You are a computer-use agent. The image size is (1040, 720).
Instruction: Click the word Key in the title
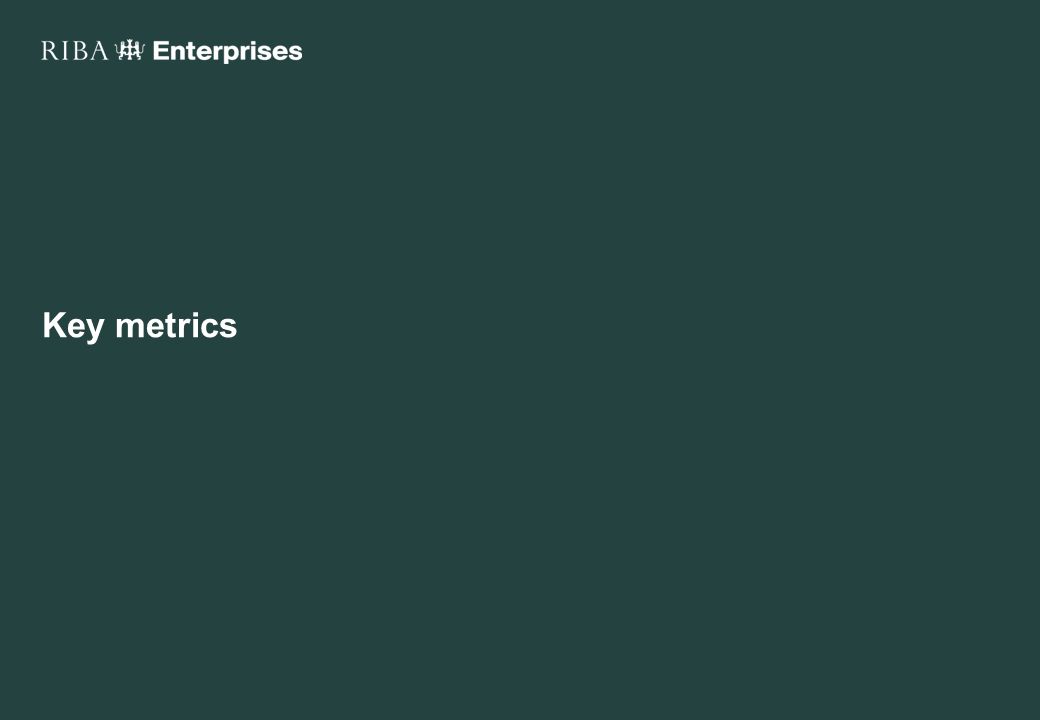click(74, 326)
